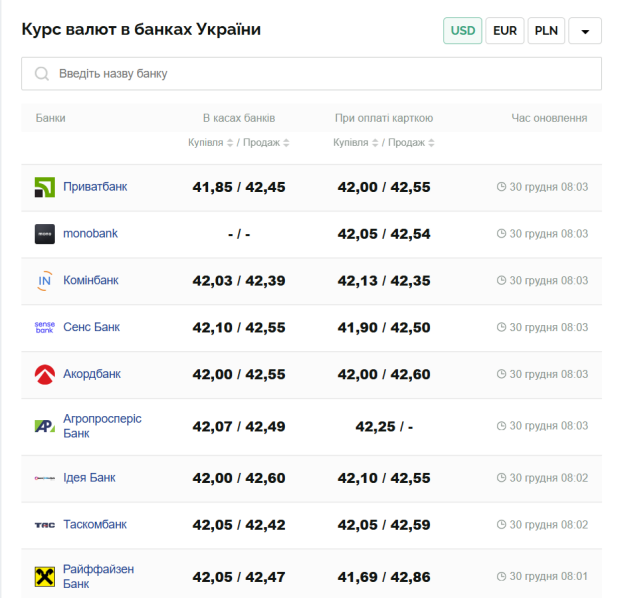Click the Sense Bank logo icon
The image size is (620, 598).
click(x=45, y=327)
